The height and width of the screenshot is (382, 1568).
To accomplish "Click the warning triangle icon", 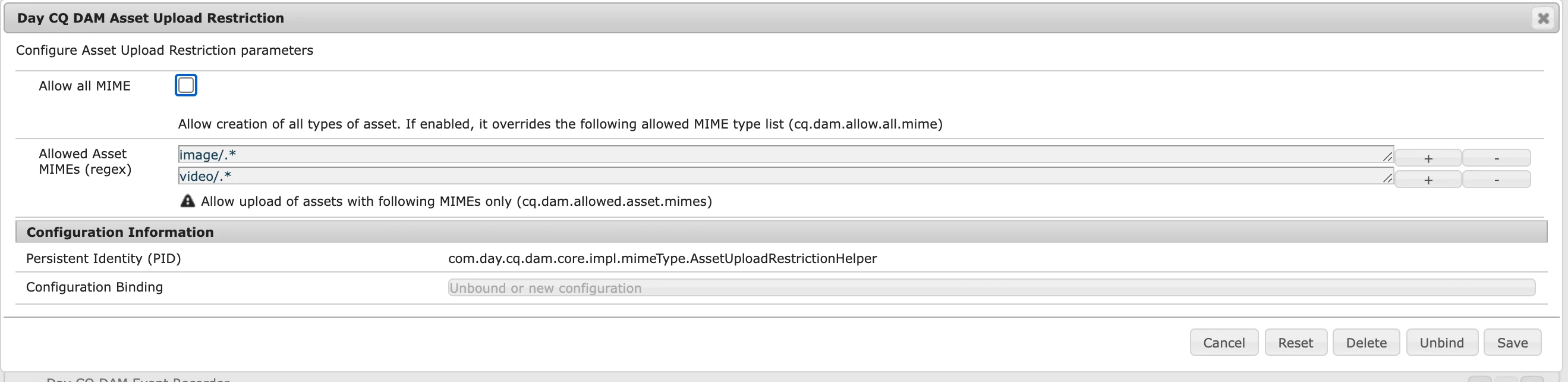I will (187, 201).
